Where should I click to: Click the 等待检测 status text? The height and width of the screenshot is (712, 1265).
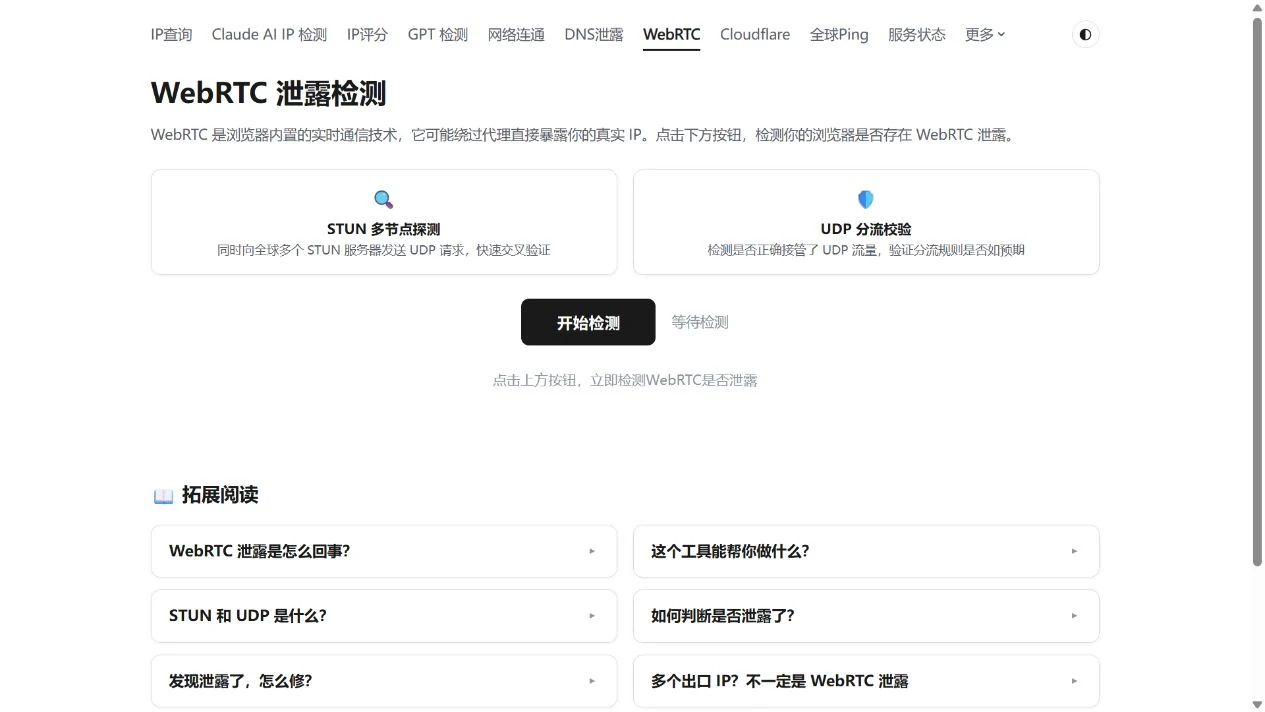(x=700, y=322)
